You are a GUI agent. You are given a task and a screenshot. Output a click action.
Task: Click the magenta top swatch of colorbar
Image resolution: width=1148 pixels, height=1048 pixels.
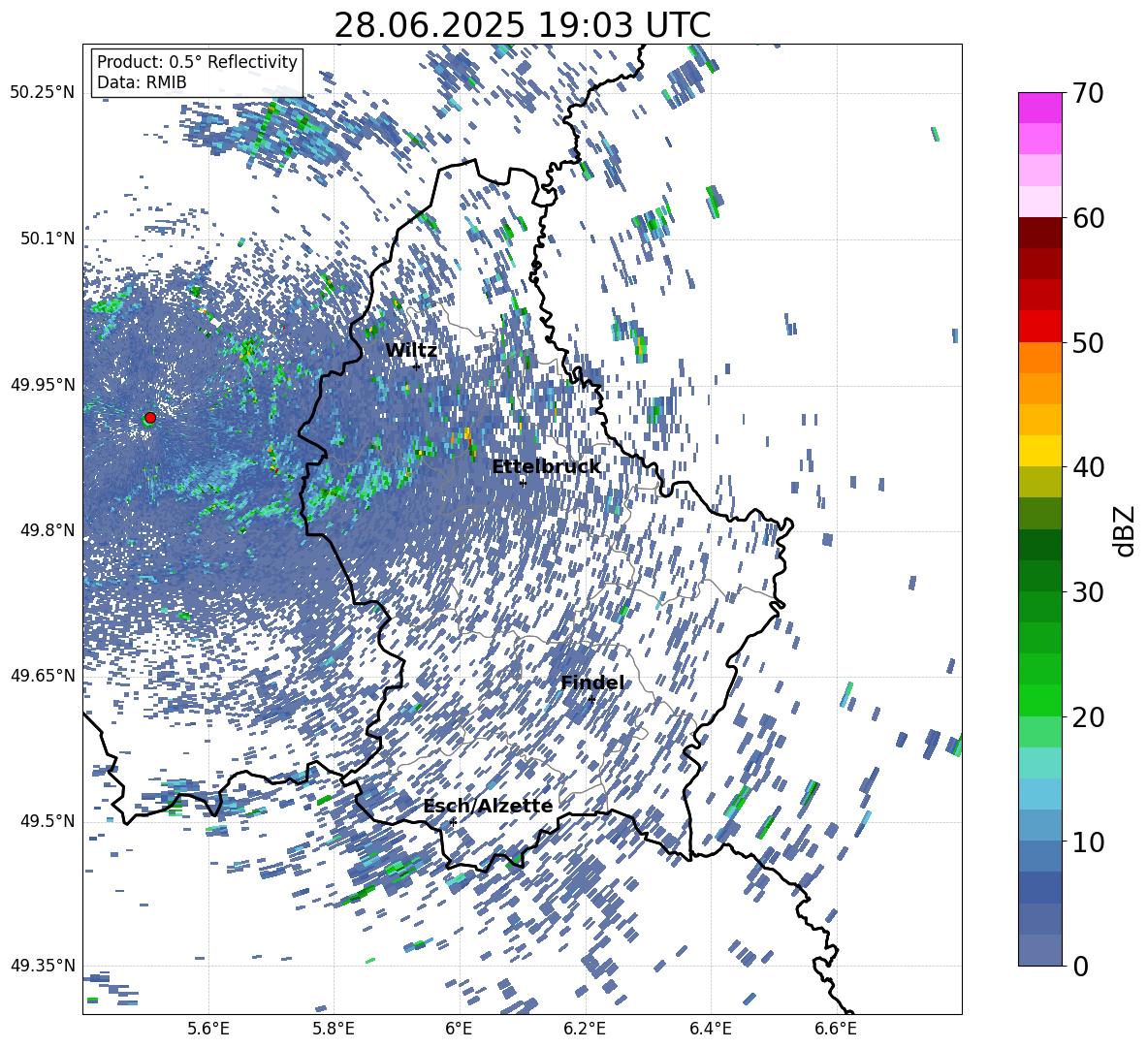1039,108
